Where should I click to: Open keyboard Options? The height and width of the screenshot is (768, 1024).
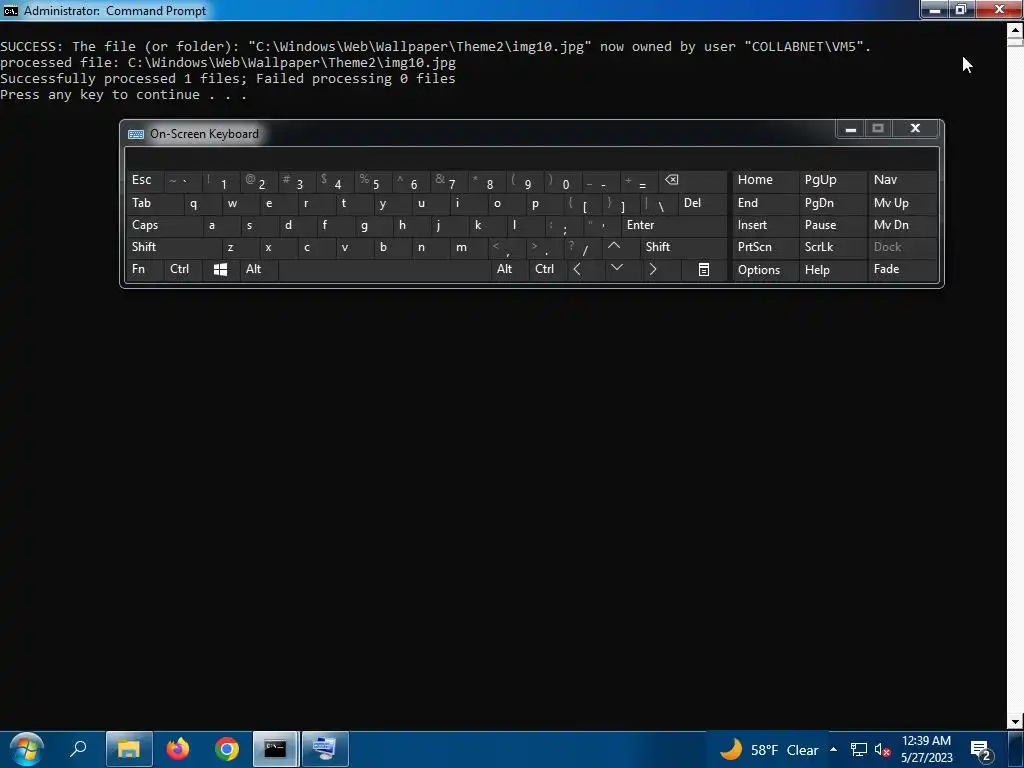765,269
